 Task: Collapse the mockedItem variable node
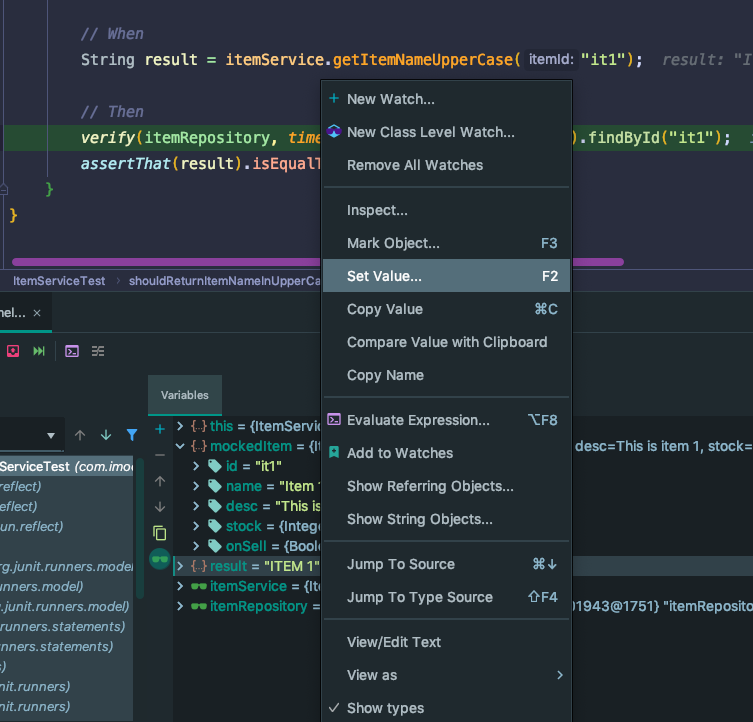180,446
